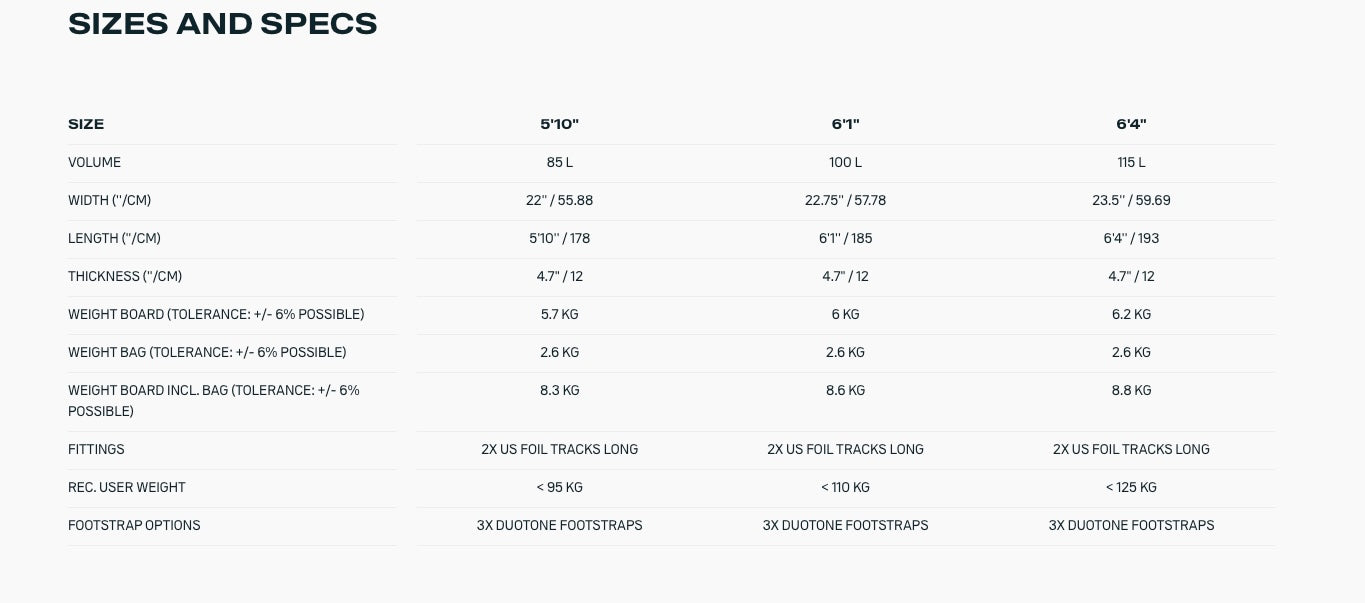Select the 5'10" size column header
The height and width of the screenshot is (603, 1365).
click(559, 124)
